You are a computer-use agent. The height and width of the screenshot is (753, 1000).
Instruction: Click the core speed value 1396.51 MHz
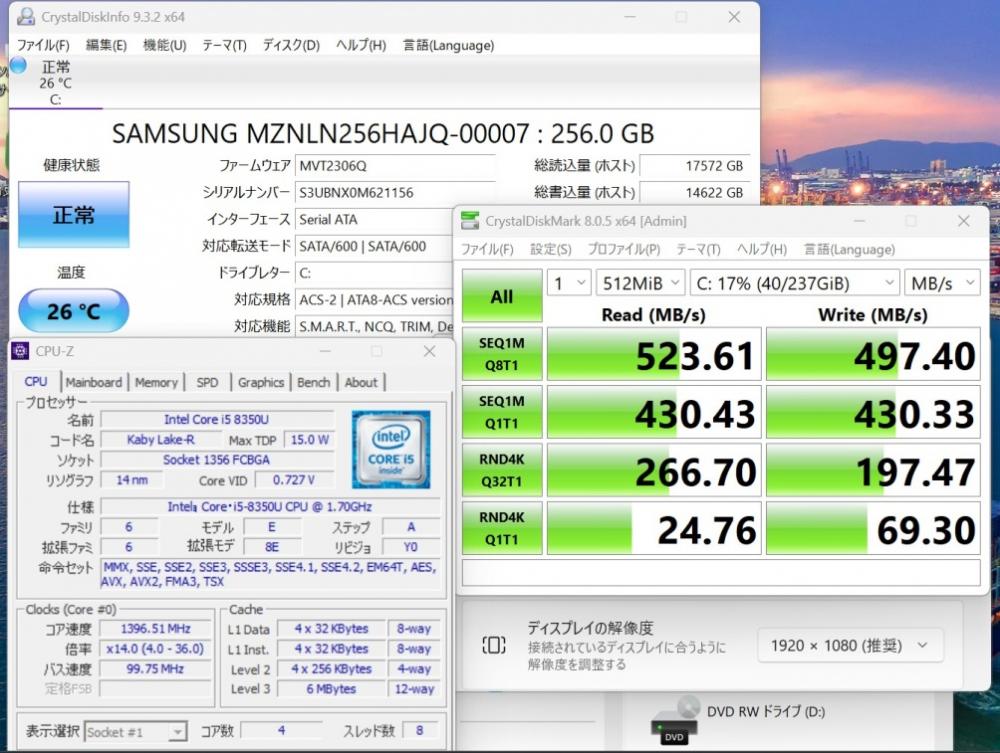[x=156, y=629]
